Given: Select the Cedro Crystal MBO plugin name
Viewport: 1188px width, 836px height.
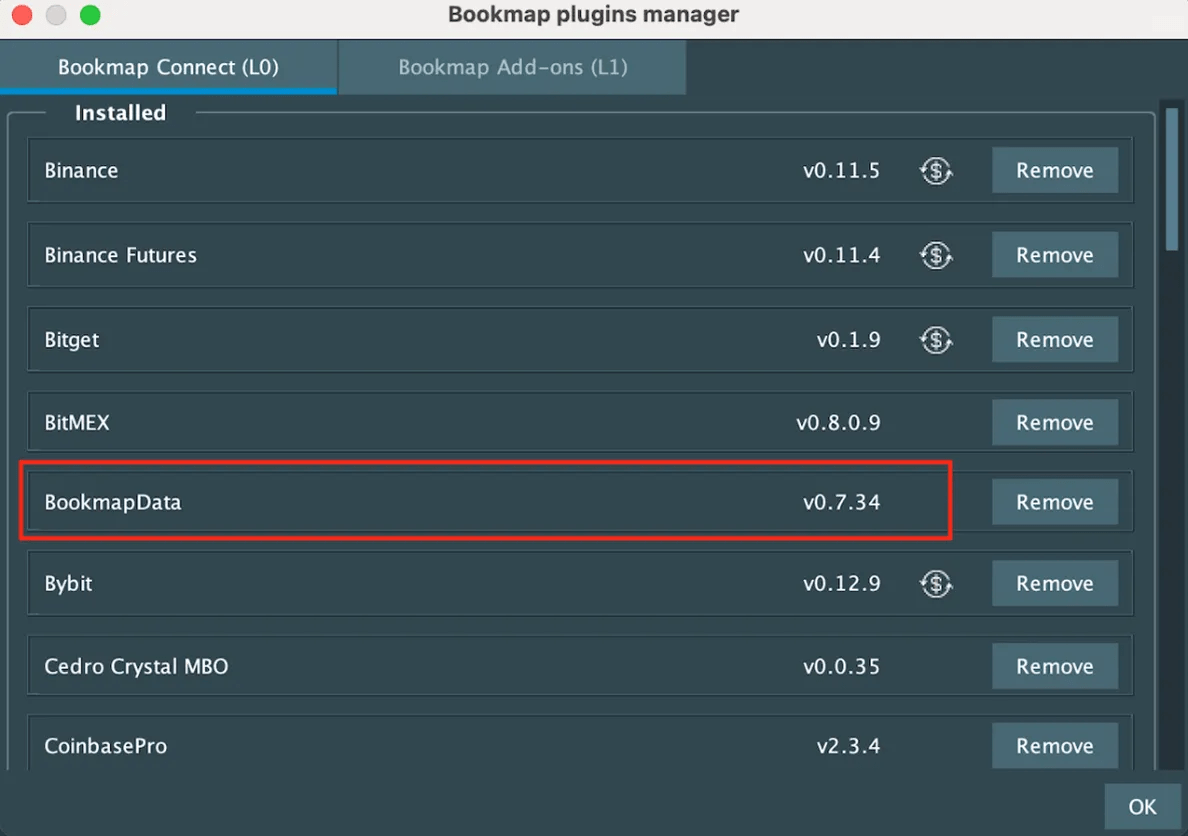Looking at the screenshot, I should tap(136, 666).
